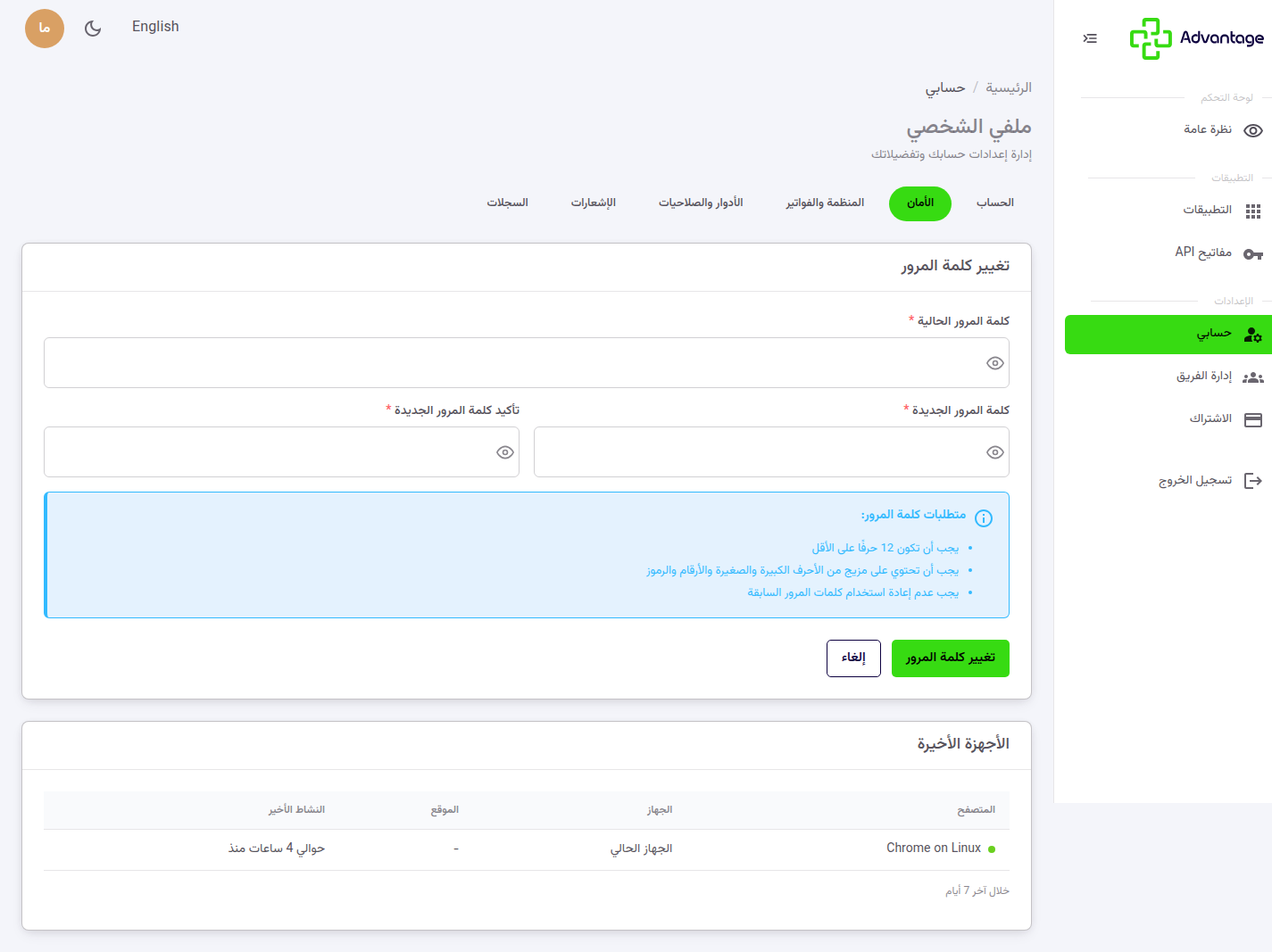The image size is (1272, 952).
Task: Open the الأدوار والصلاحيات tab
Action: pyautogui.click(x=701, y=203)
